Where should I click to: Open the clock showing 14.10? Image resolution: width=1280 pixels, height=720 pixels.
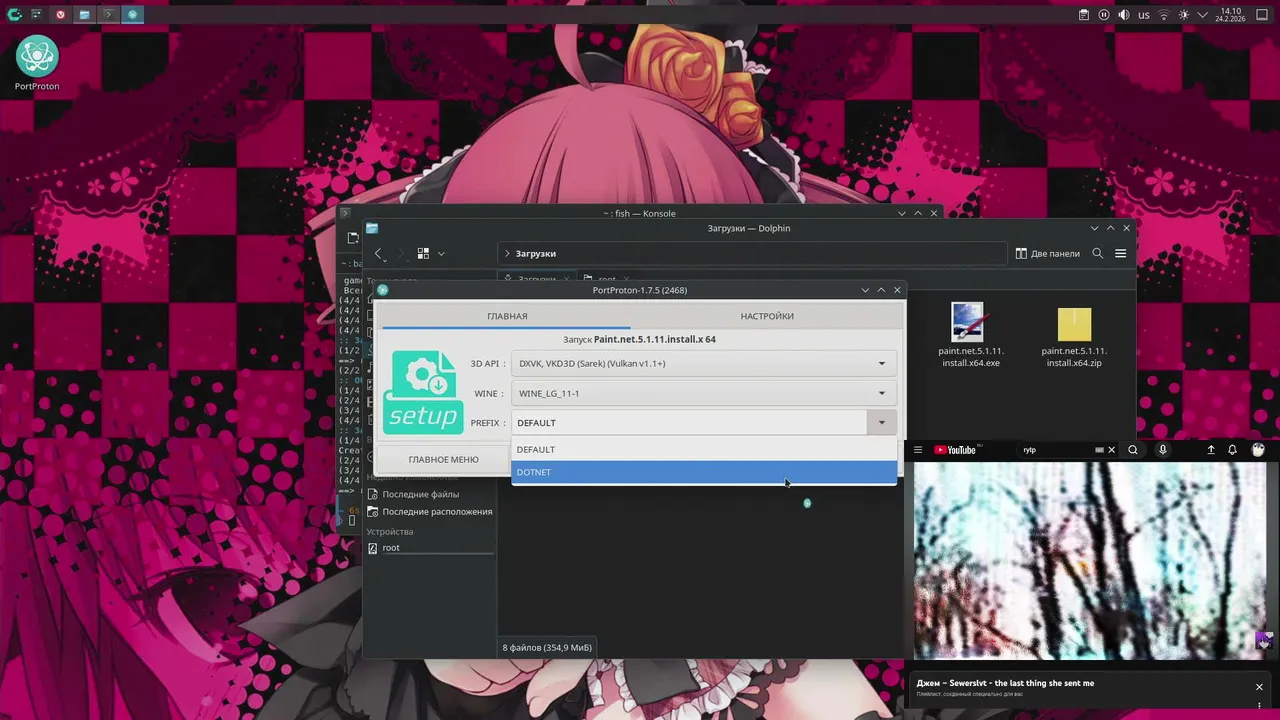tap(1230, 15)
